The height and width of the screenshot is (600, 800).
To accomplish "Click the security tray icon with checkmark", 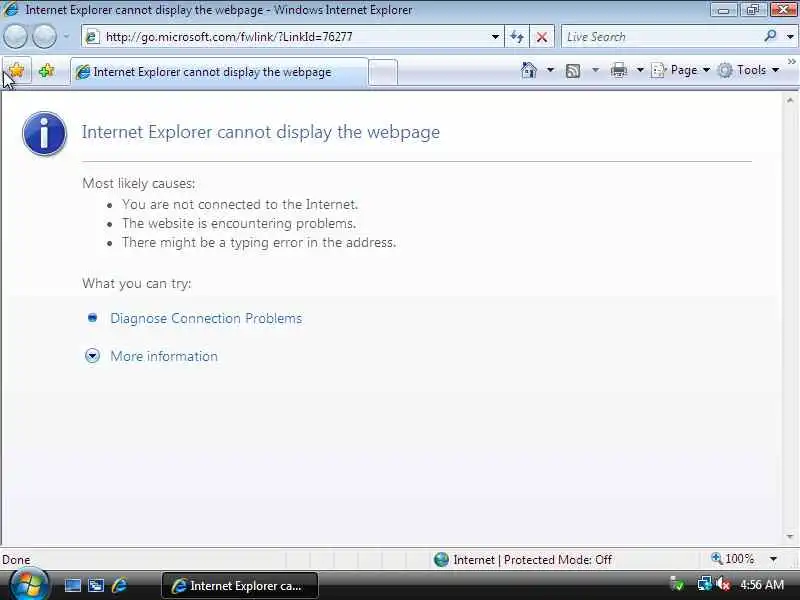I will [x=677, y=584].
